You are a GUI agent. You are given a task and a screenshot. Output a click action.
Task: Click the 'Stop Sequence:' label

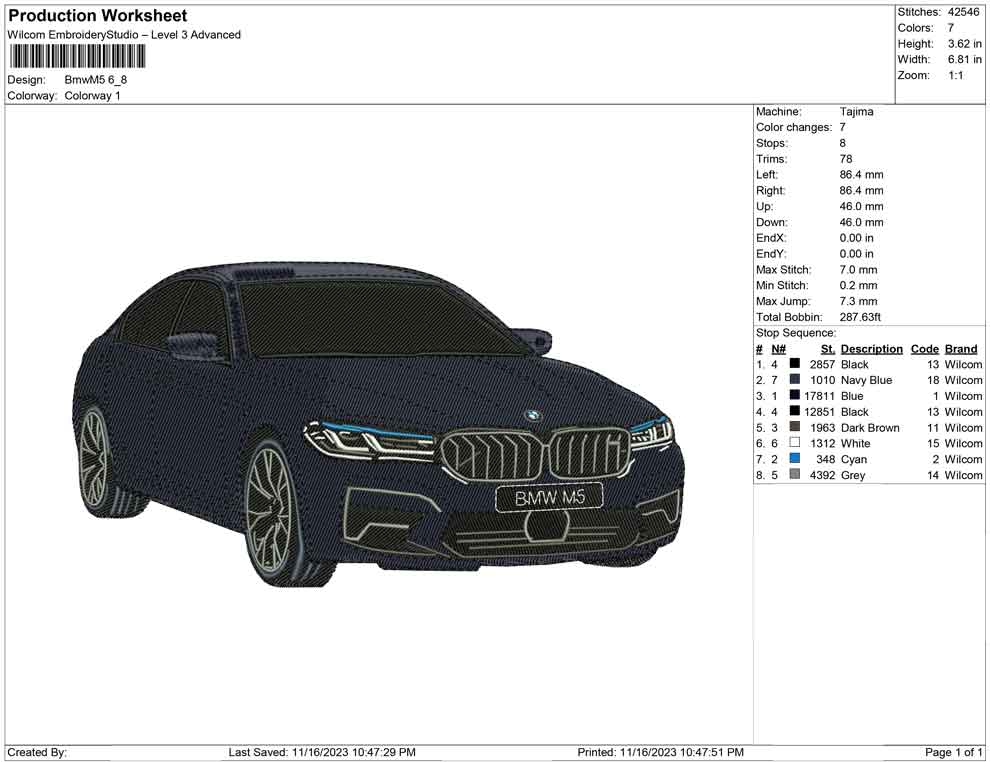point(796,333)
